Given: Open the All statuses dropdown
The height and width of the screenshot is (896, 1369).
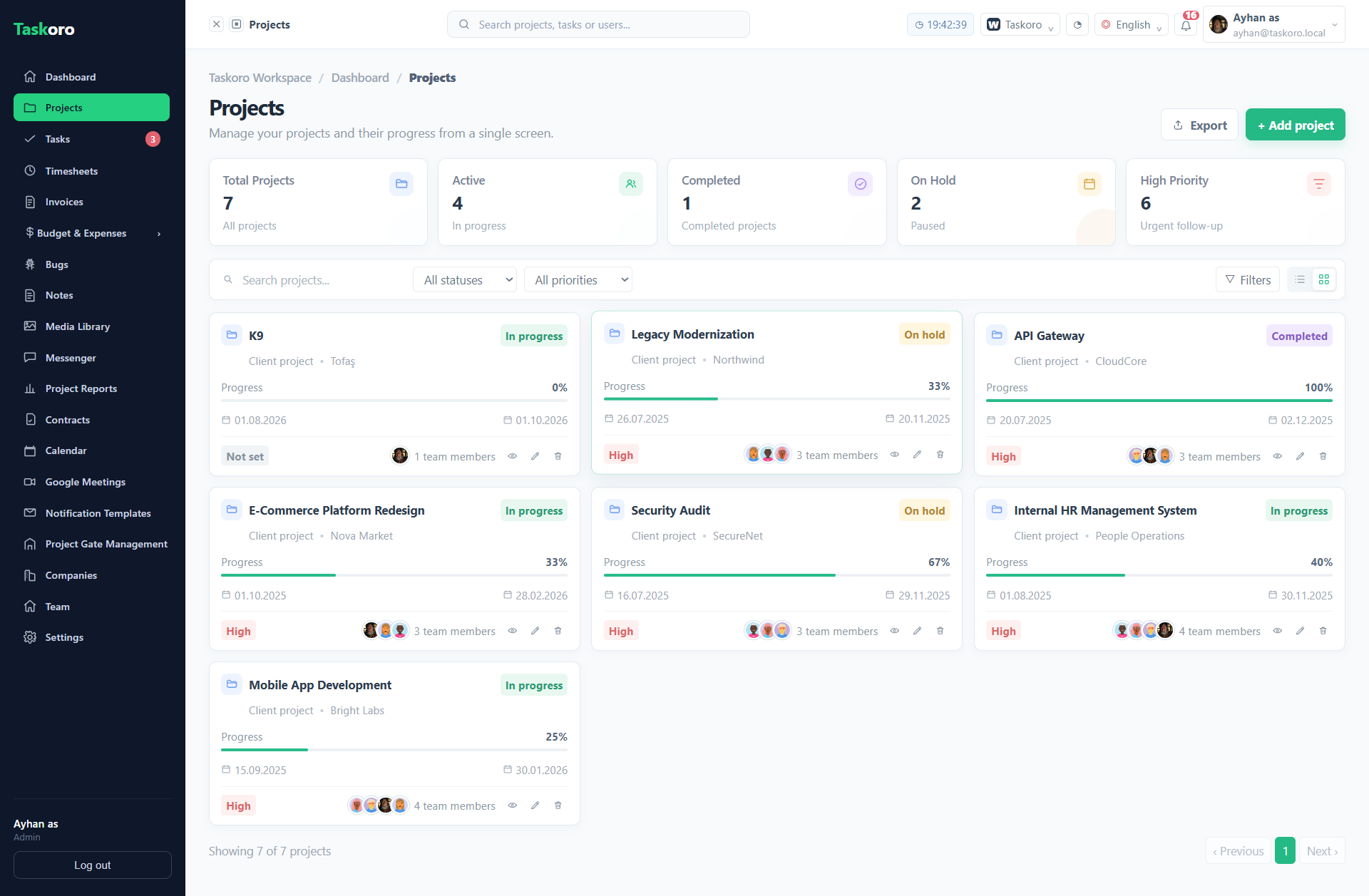Looking at the screenshot, I should (x=465, y=280).
